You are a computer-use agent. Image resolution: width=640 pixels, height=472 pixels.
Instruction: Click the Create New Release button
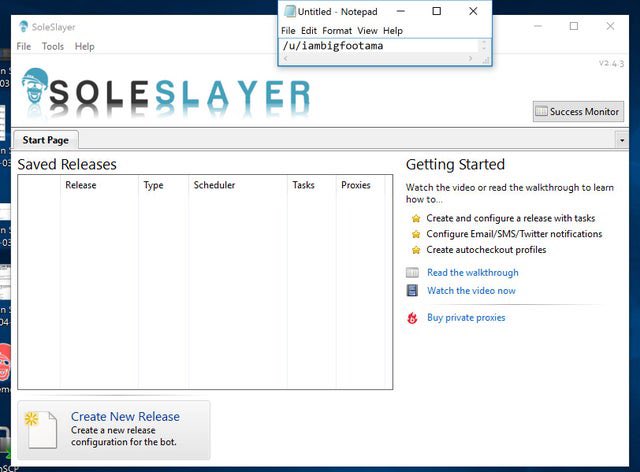click(114, 430)
